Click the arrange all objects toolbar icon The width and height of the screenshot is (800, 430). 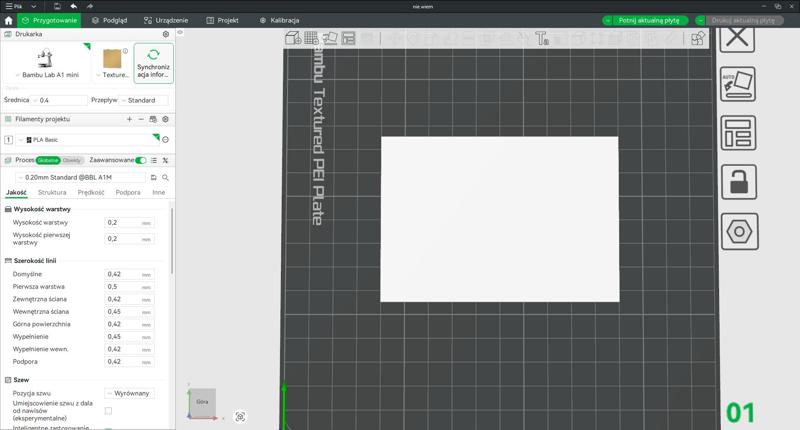[x=348, y=38]
